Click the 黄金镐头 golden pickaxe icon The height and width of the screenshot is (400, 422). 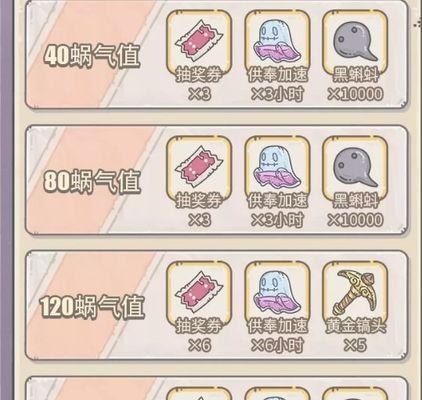355,293
